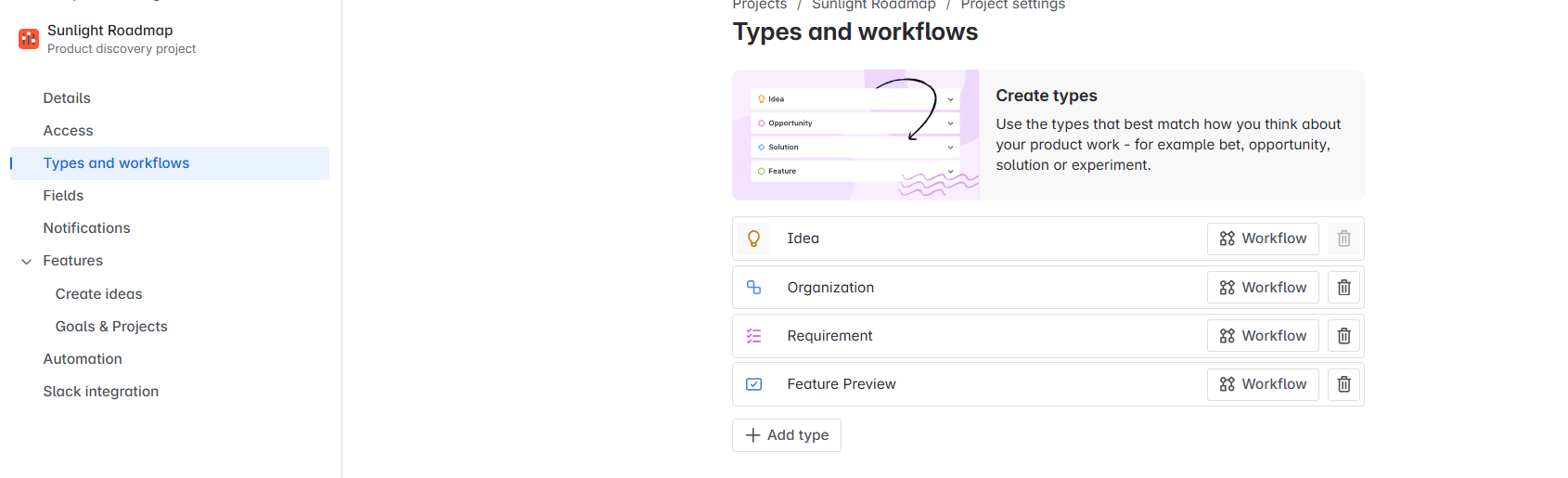Viewport: 1568px width, 478px height.
Task: Collapse the Features section chevron
Action: [x=26, y=262]
